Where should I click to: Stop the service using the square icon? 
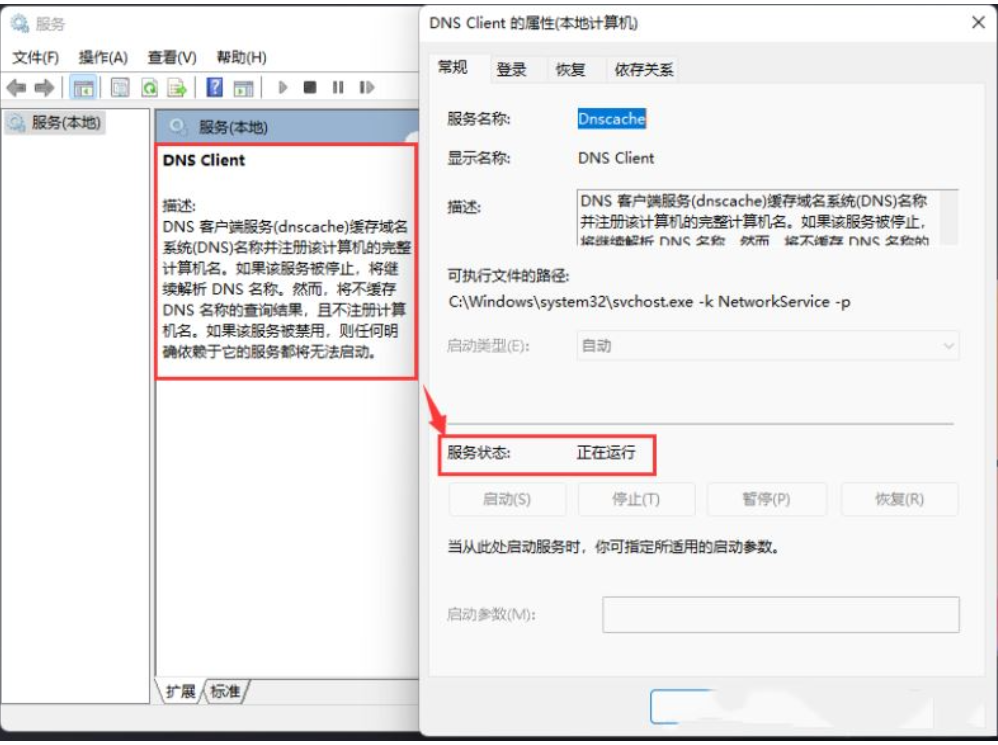tap(311, 85)
